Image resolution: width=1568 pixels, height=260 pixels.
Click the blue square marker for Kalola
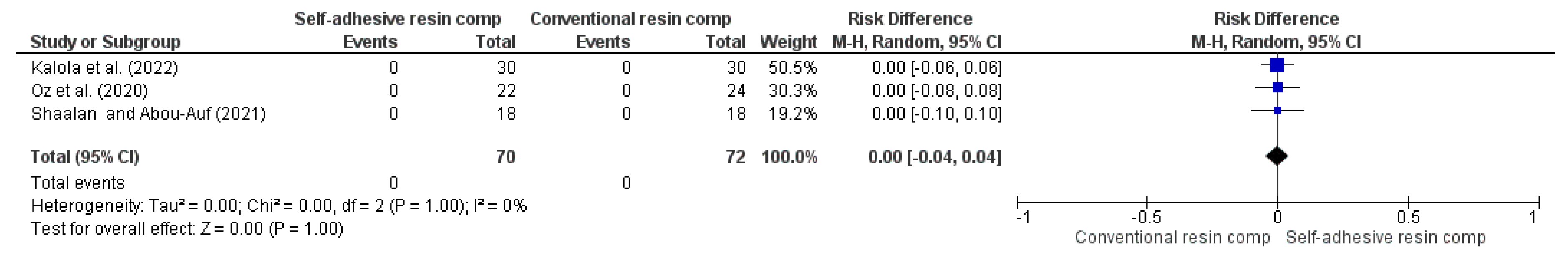click(x=1276, y=65)
